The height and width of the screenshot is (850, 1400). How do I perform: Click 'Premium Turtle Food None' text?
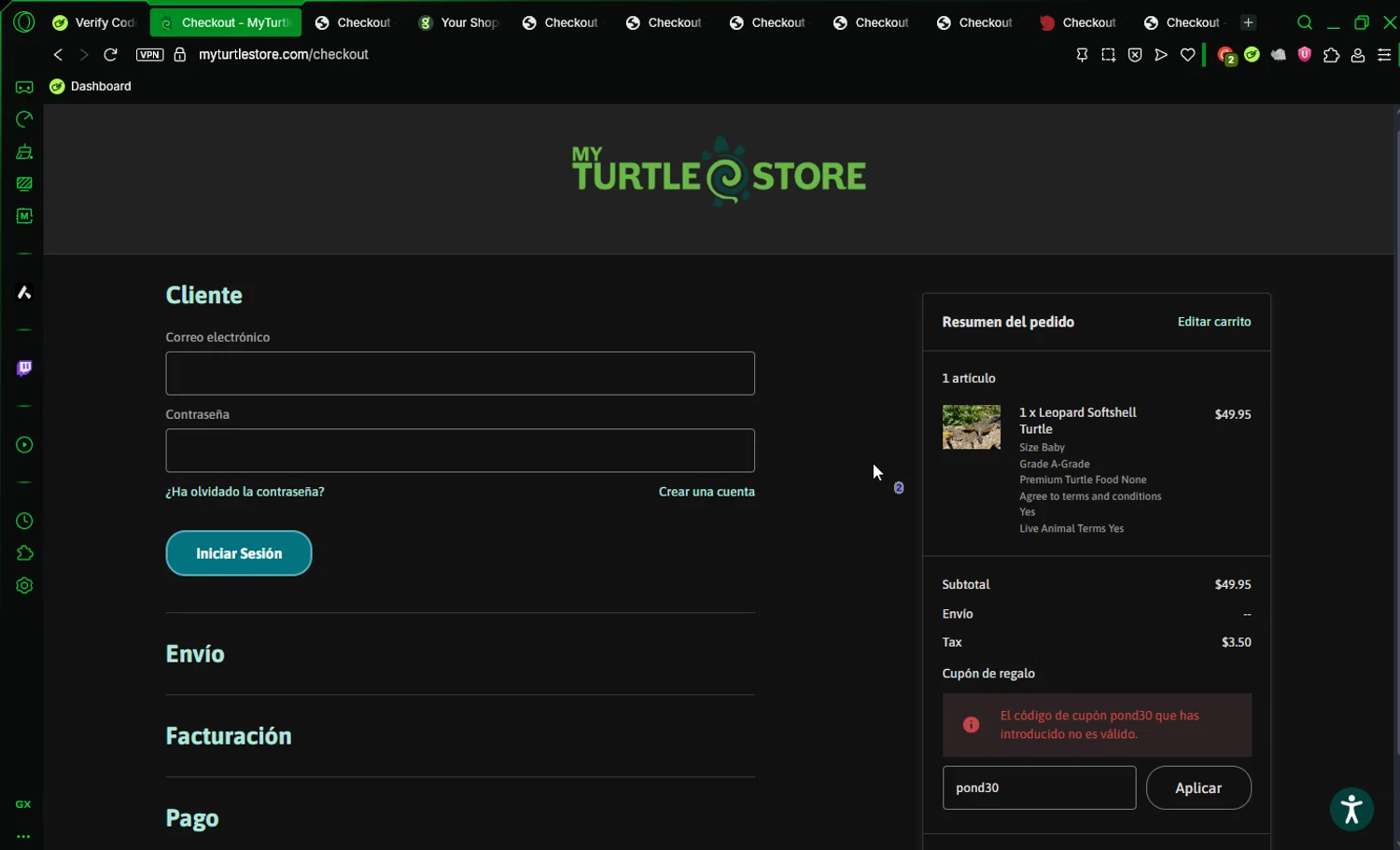[x=1083, y=480]
